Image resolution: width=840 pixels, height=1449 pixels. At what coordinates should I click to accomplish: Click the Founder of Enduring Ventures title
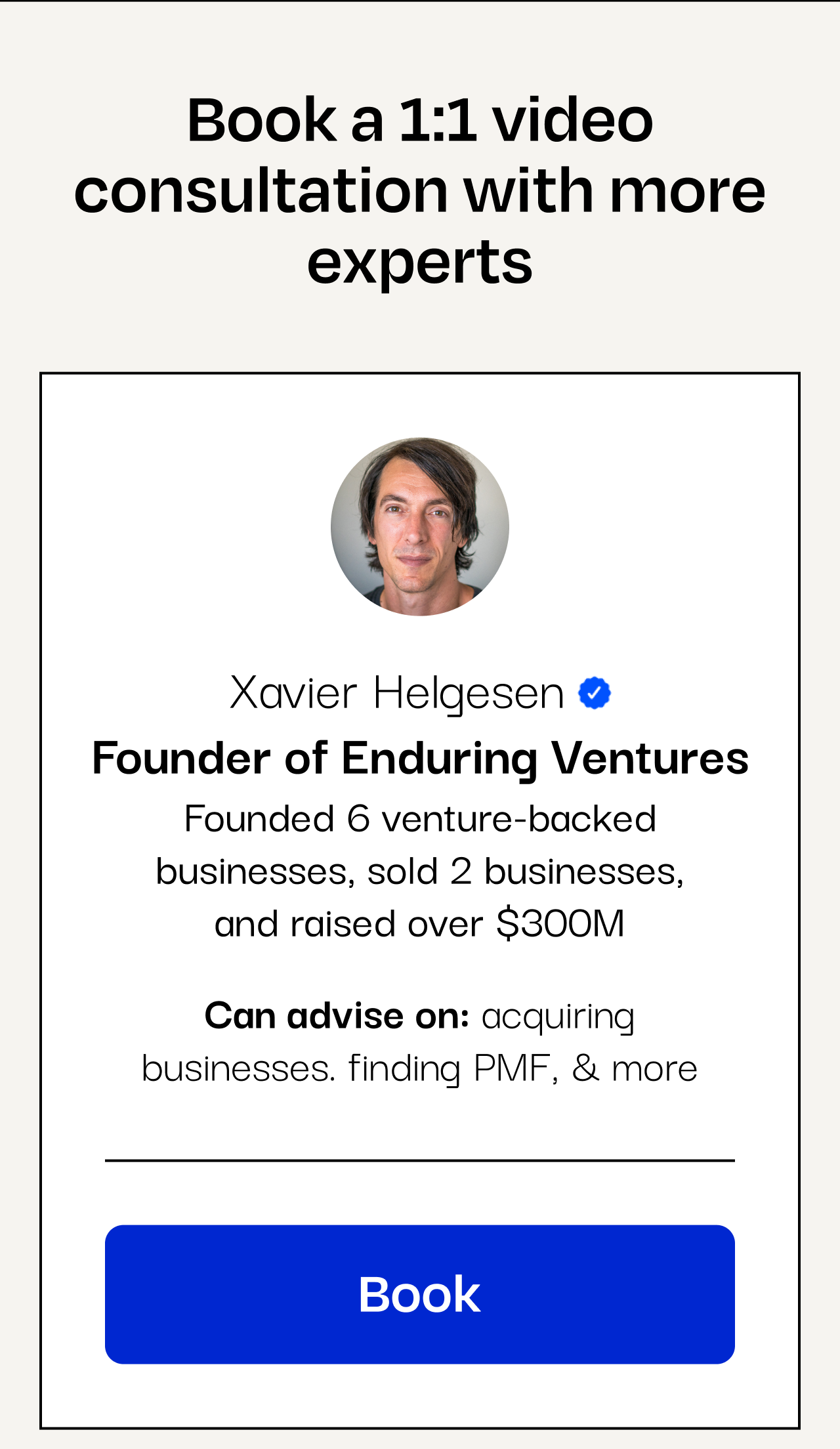click(x=420, y=758)
